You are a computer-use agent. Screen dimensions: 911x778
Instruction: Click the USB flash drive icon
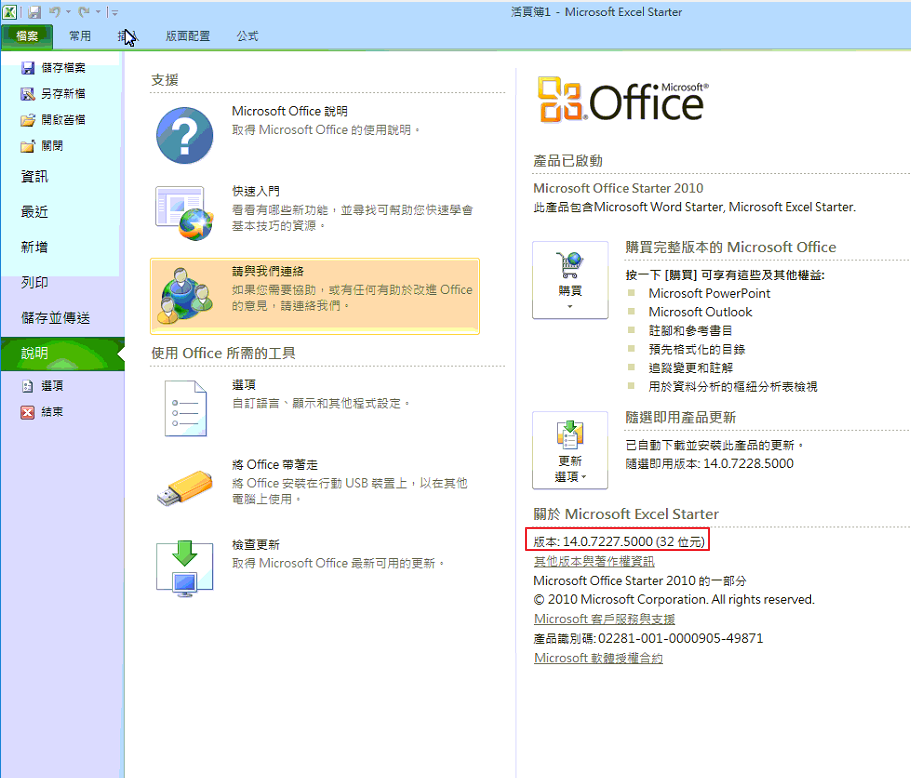pos(185,487)
